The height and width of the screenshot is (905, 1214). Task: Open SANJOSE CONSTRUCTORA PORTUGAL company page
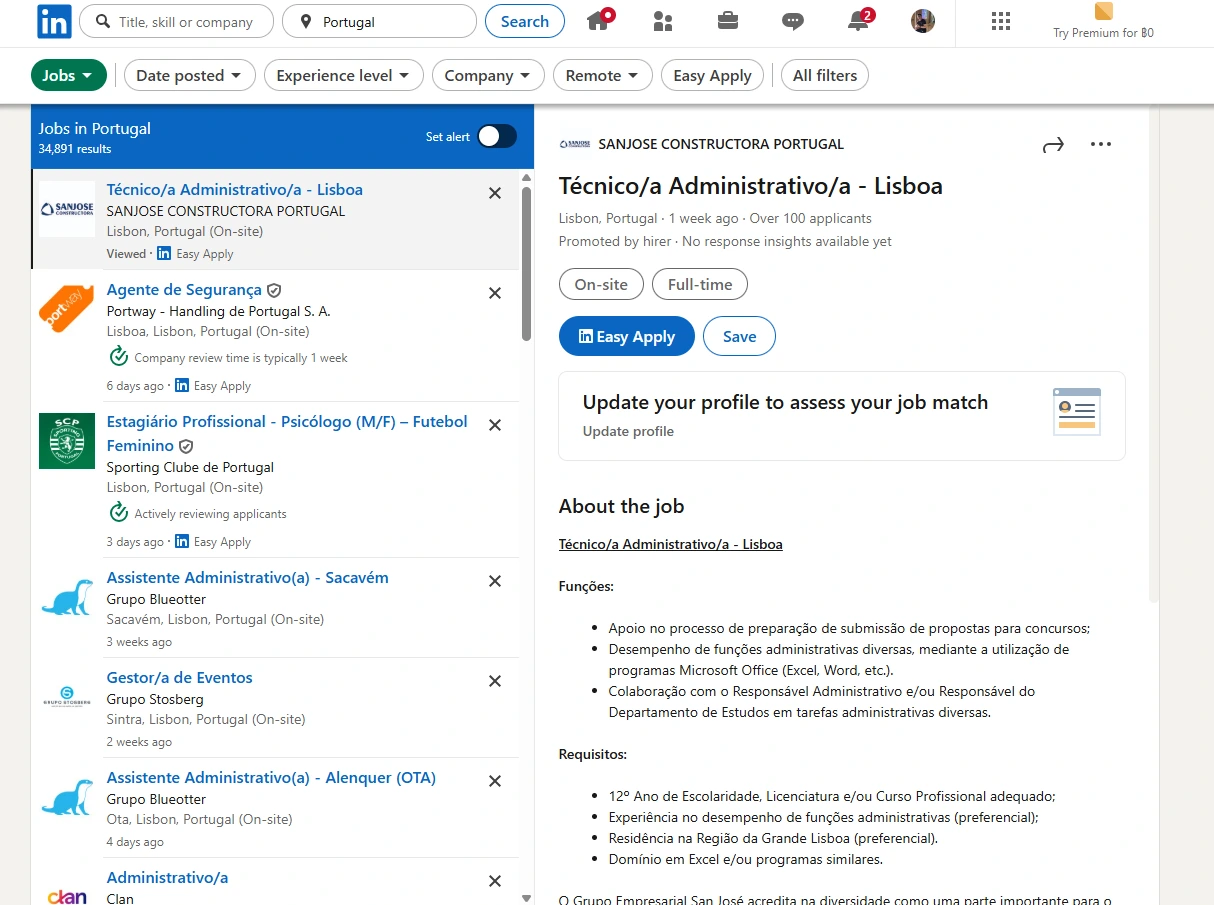point(721,144)
